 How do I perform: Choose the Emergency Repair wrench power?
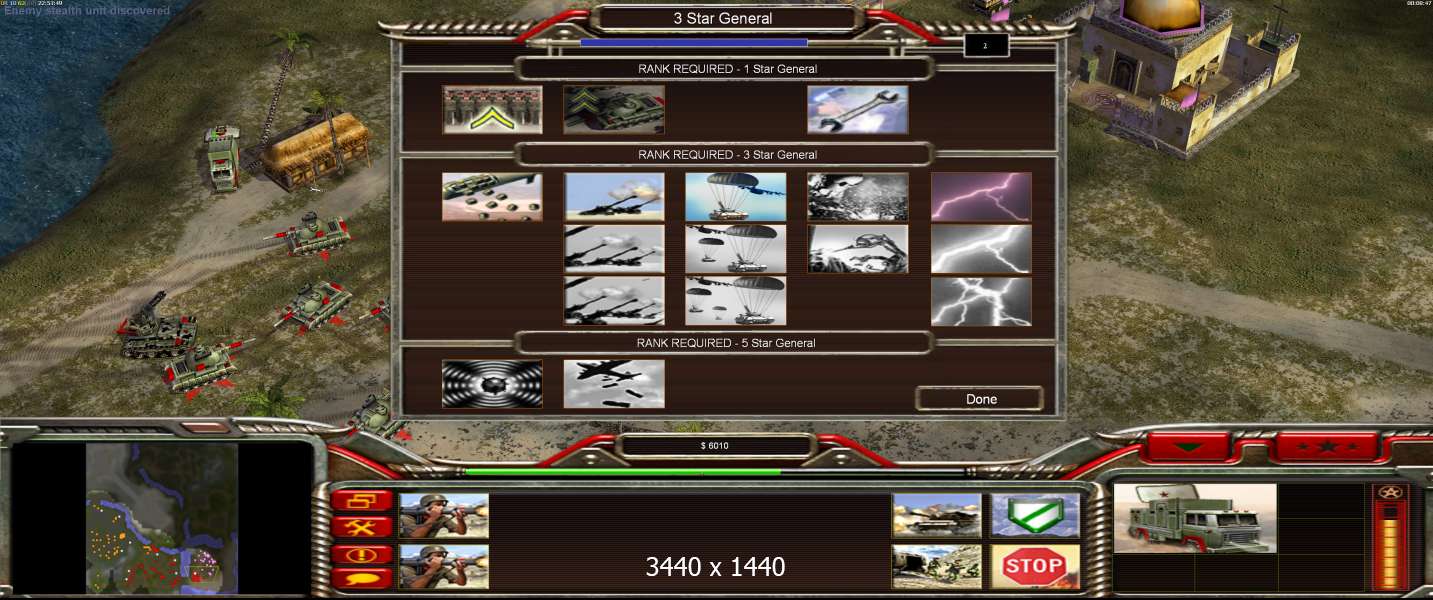pyautogui.click(x=858, y=110)
